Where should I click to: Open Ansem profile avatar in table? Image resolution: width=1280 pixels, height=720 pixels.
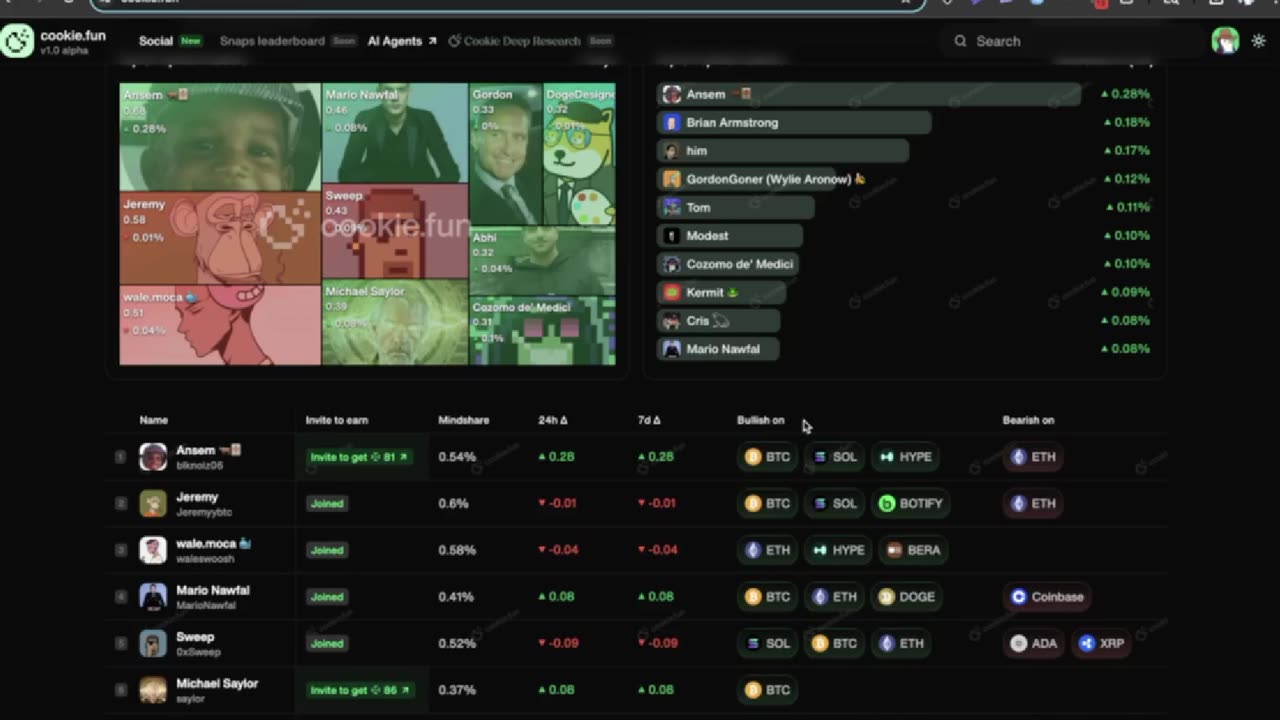153,457
